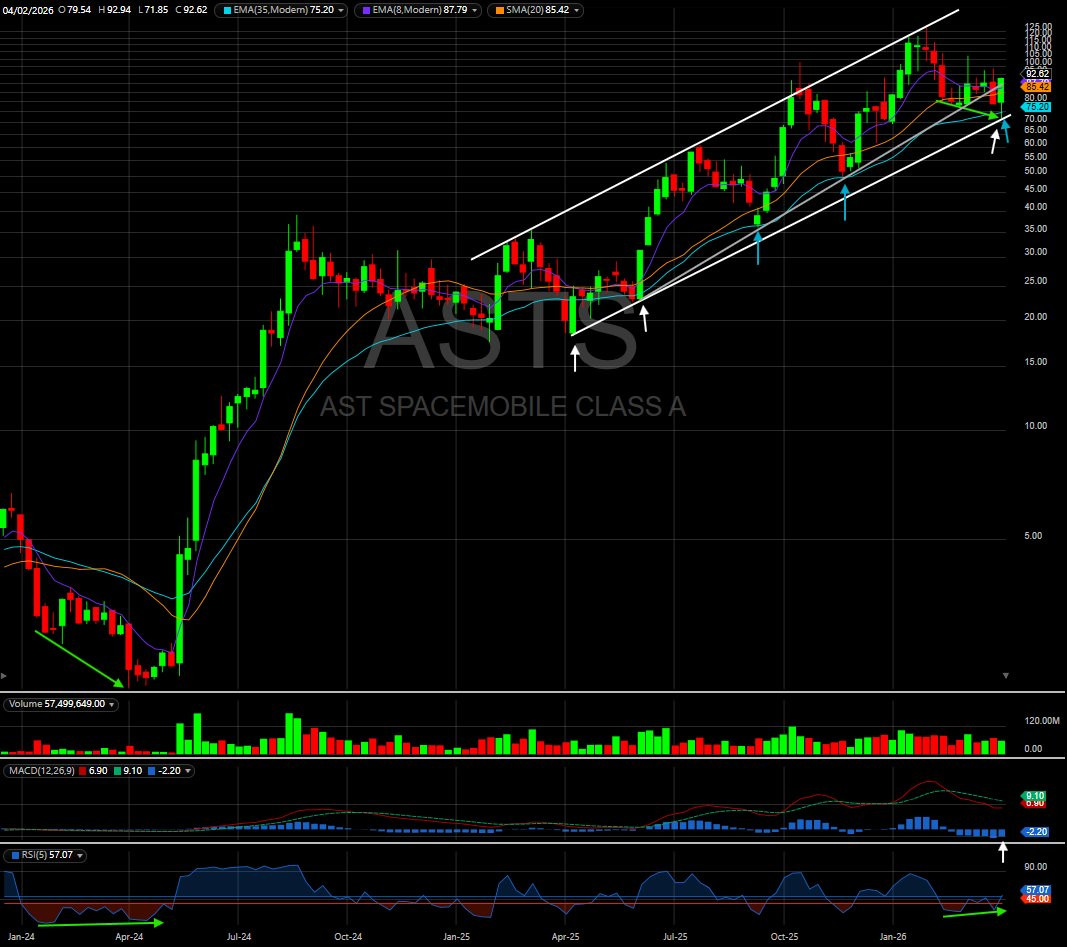
Task: Select the blue 57.07 RSI axis tag
Action: [x=1036, y=889]
